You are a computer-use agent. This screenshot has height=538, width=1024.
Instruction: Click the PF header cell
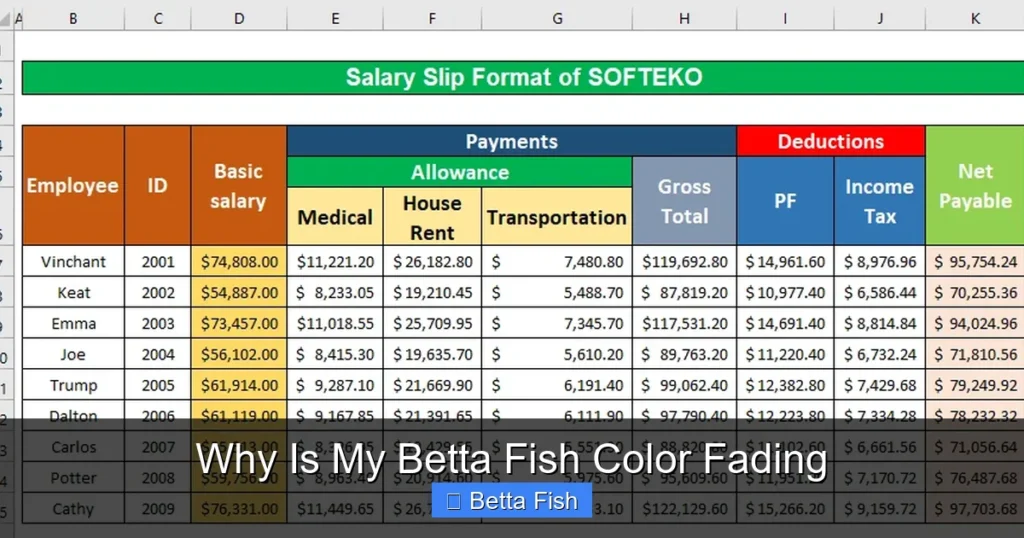pos(785,201)
